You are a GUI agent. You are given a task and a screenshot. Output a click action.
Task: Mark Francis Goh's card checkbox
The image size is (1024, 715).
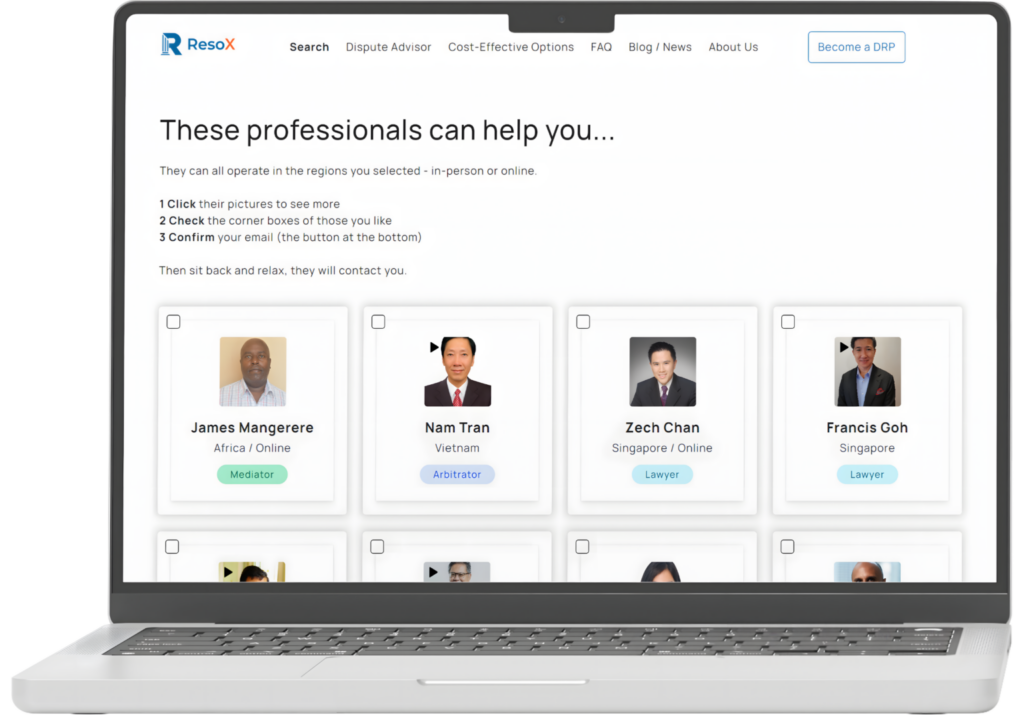coord(788,322)
